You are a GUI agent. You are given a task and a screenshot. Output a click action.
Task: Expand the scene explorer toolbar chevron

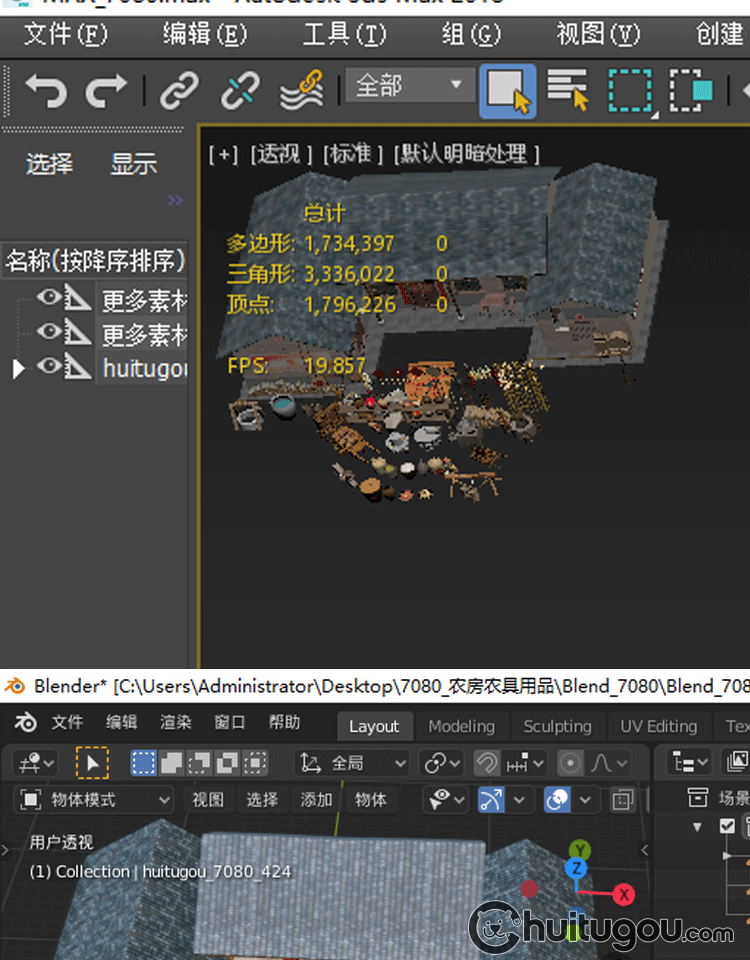pyautogui.click(x=175, y=200)
